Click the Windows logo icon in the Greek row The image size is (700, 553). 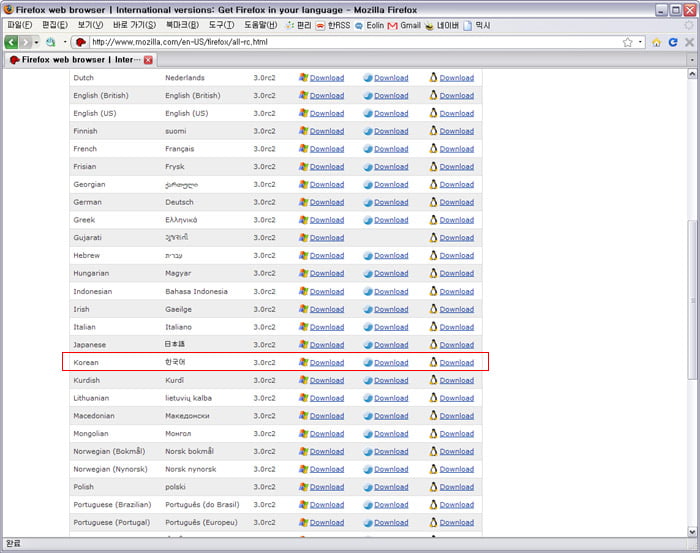click(x=304, y=220)
